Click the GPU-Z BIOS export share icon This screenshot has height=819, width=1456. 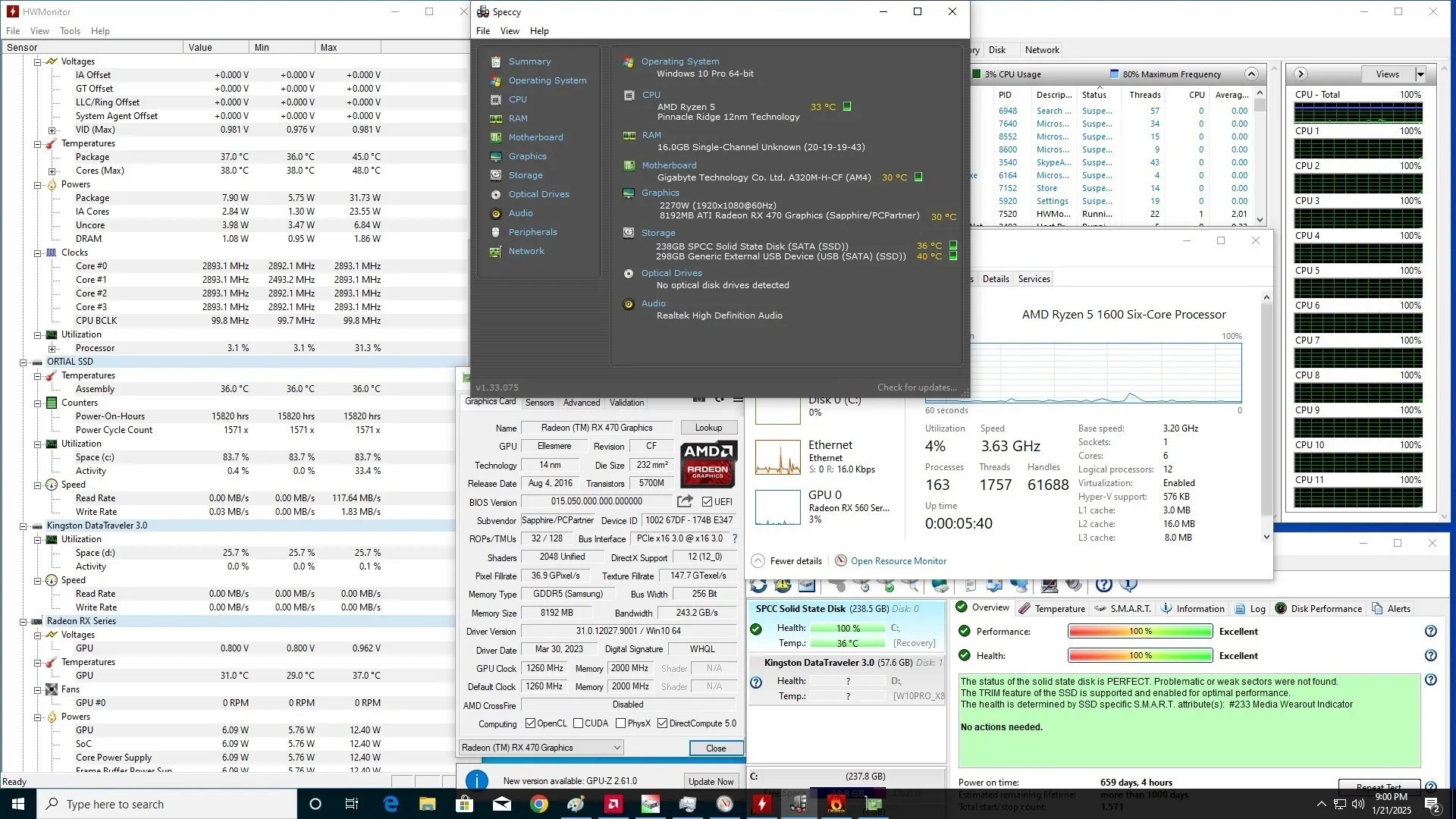click(685, 501)
